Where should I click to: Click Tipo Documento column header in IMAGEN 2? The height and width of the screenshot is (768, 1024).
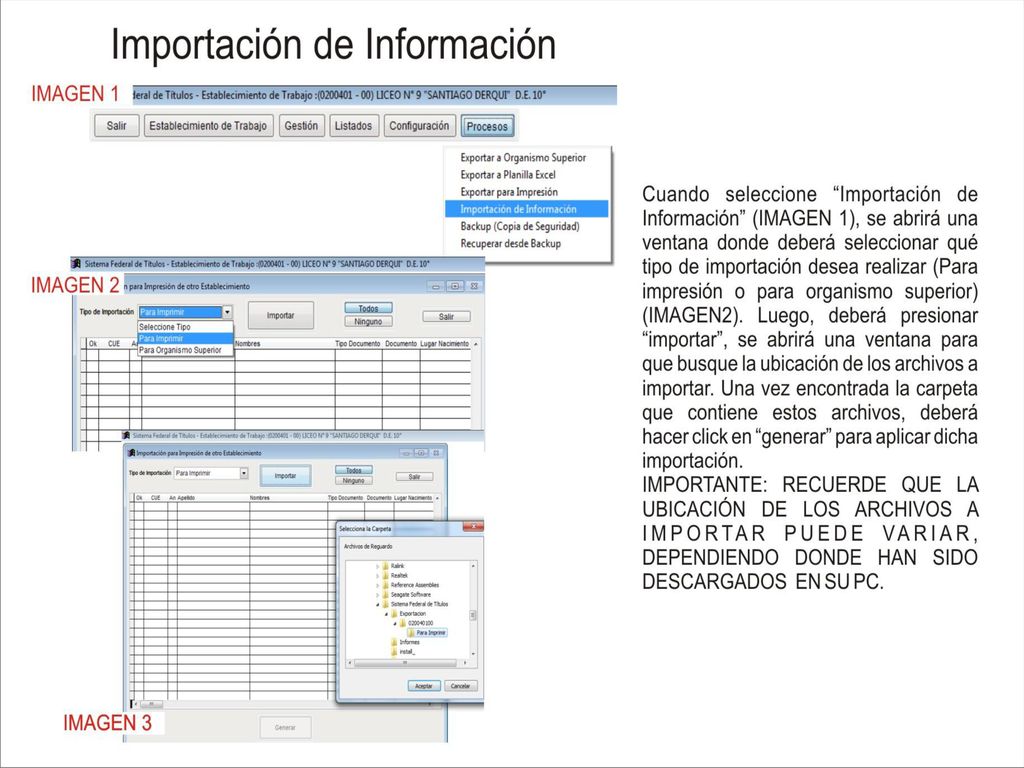click(358, 344)
